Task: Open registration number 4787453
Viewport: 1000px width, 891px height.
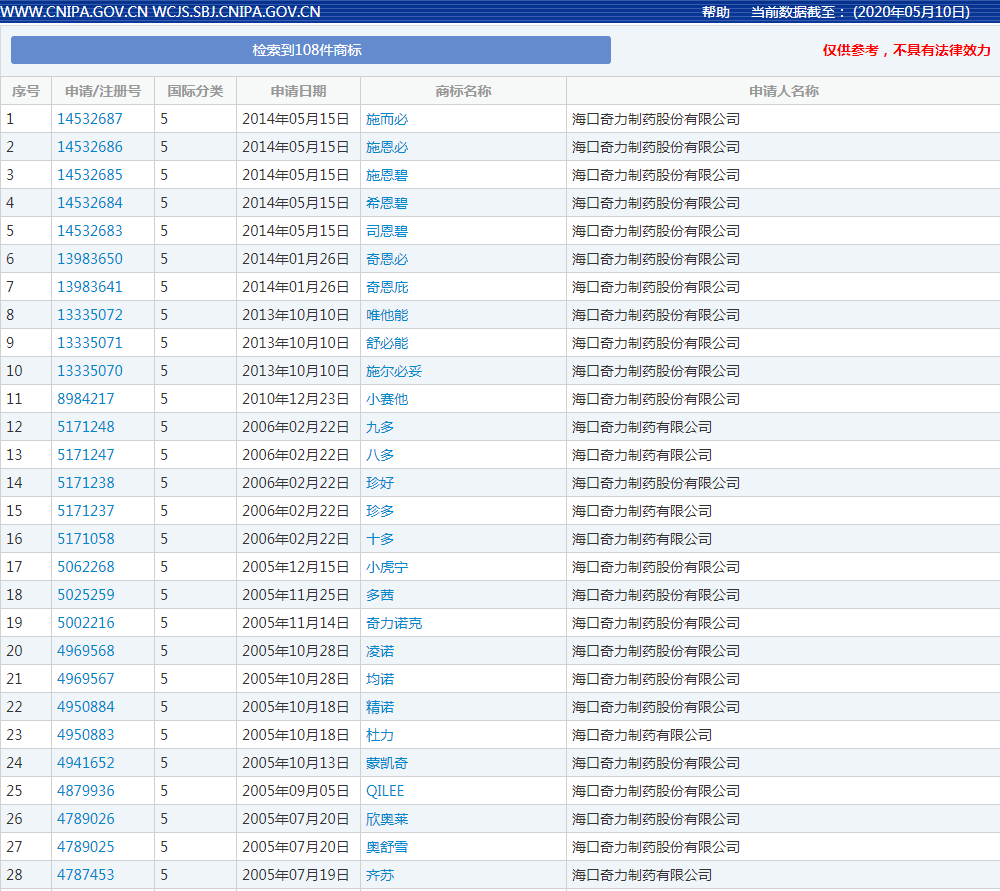Action: pyautogui.click(x=86, y=875)
